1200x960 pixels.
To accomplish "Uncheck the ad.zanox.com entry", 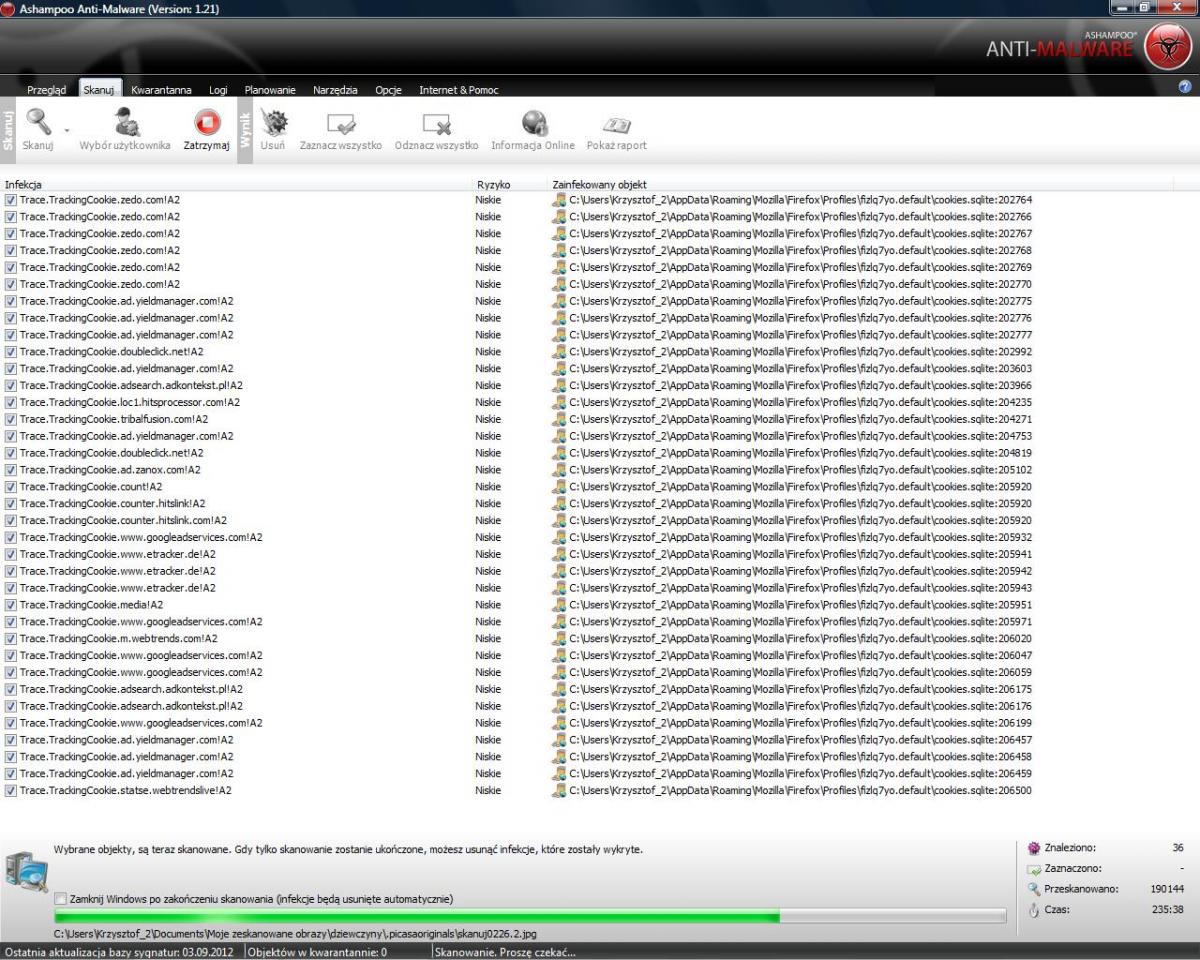I will tap(11, 470).
